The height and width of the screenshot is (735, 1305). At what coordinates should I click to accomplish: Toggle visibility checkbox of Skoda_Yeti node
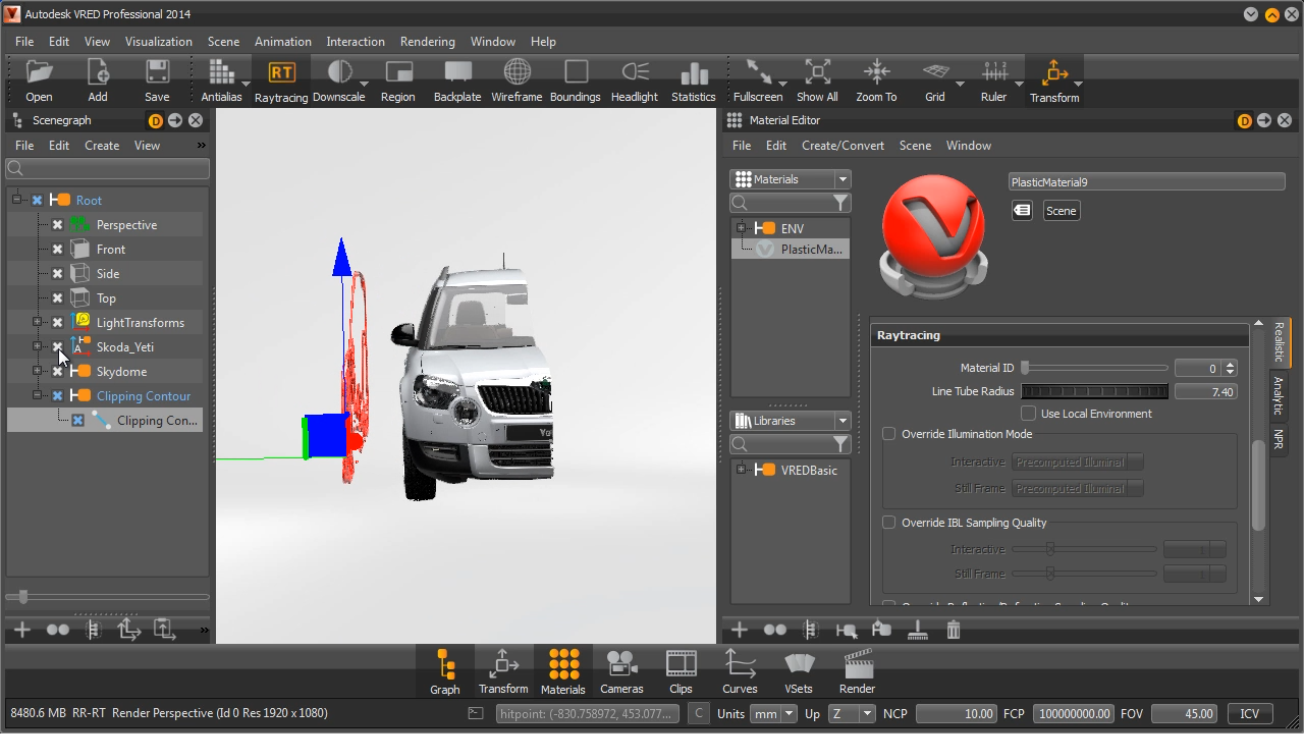[x=57, y=347]
